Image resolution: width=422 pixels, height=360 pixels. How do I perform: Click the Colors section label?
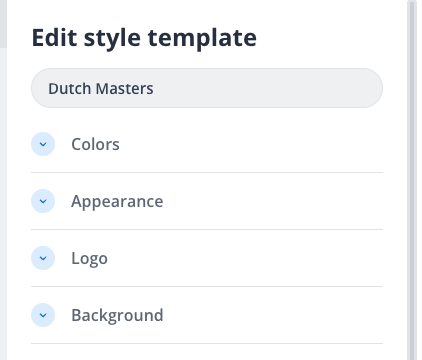coord(95,144)
